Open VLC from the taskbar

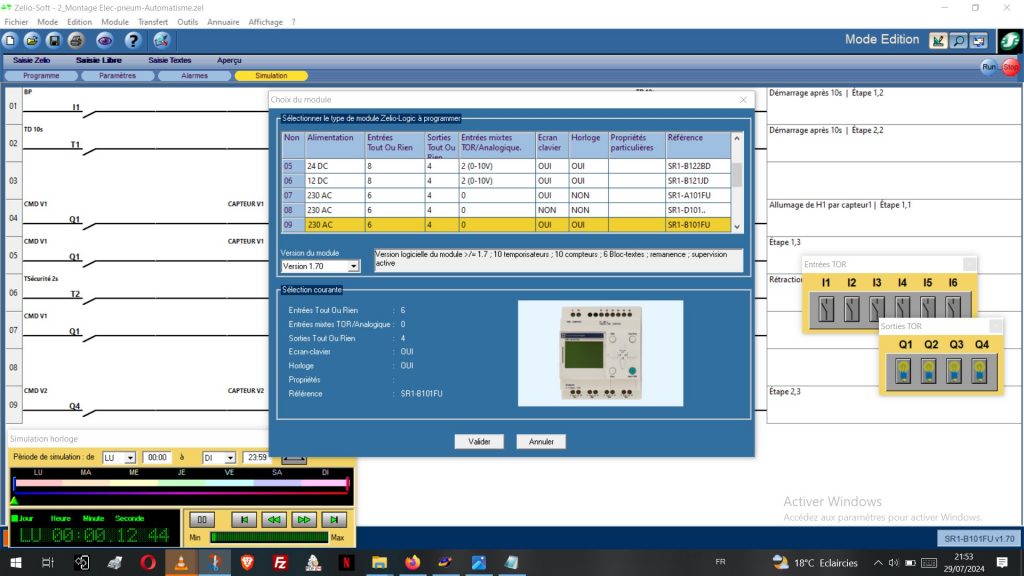coord(181,562)
